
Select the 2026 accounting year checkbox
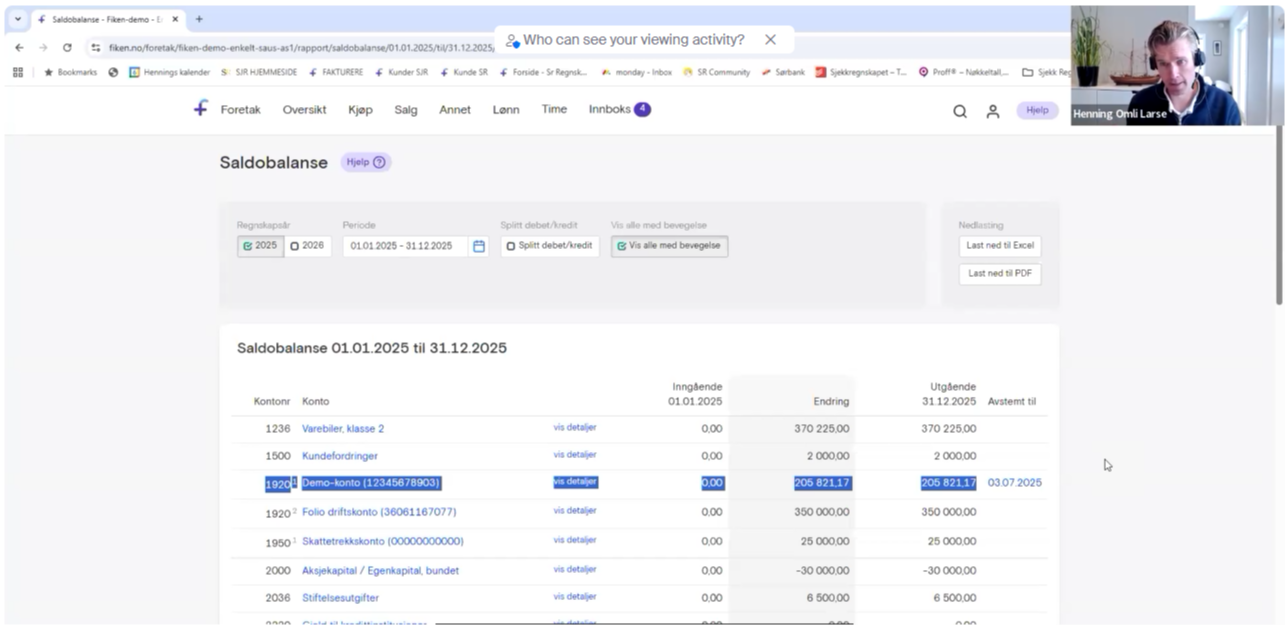[x=307, y=246]
